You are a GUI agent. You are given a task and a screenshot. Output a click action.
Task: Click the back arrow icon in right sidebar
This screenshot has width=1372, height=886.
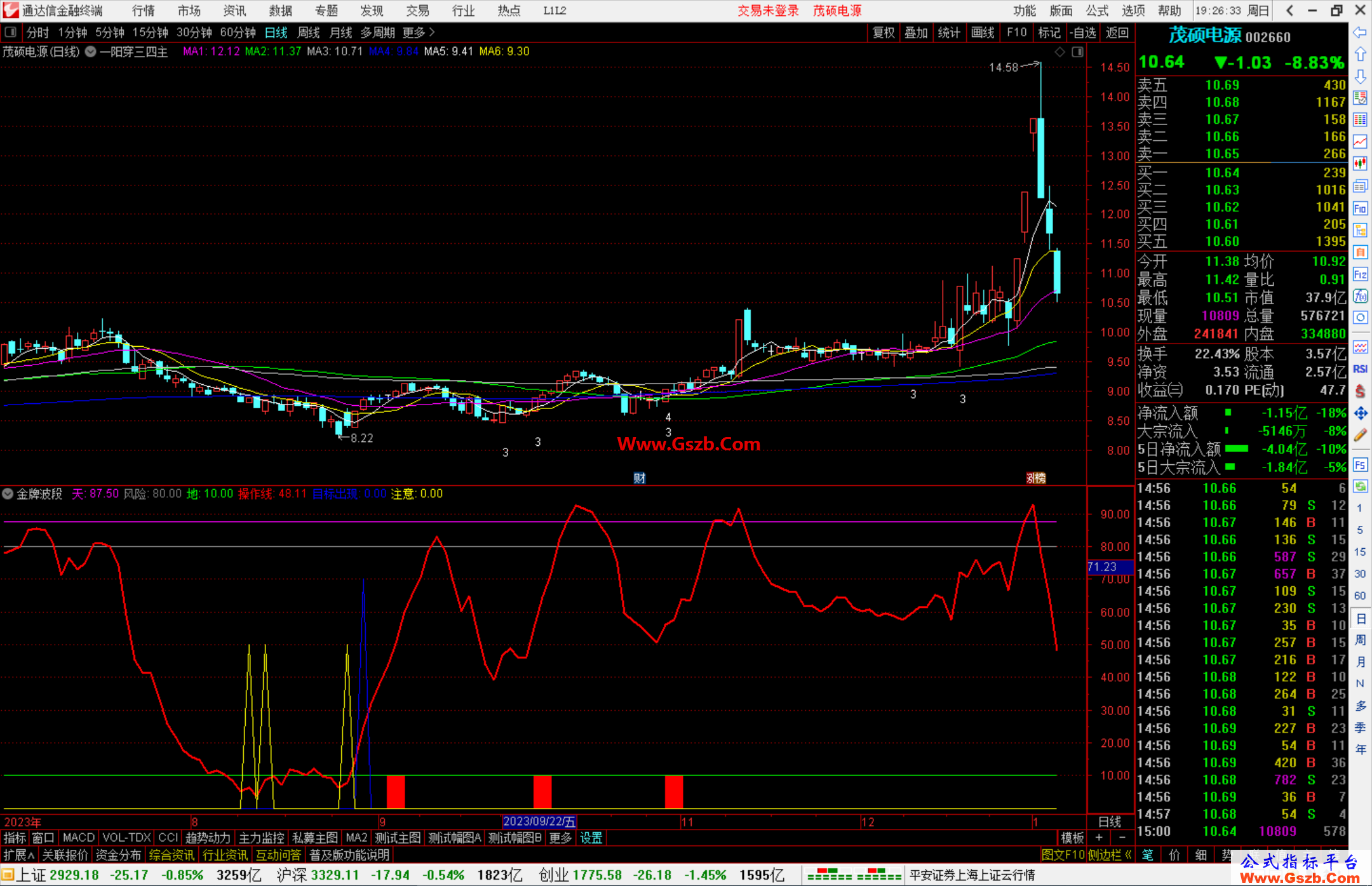pyautogui.click(x=1360, y=32)
